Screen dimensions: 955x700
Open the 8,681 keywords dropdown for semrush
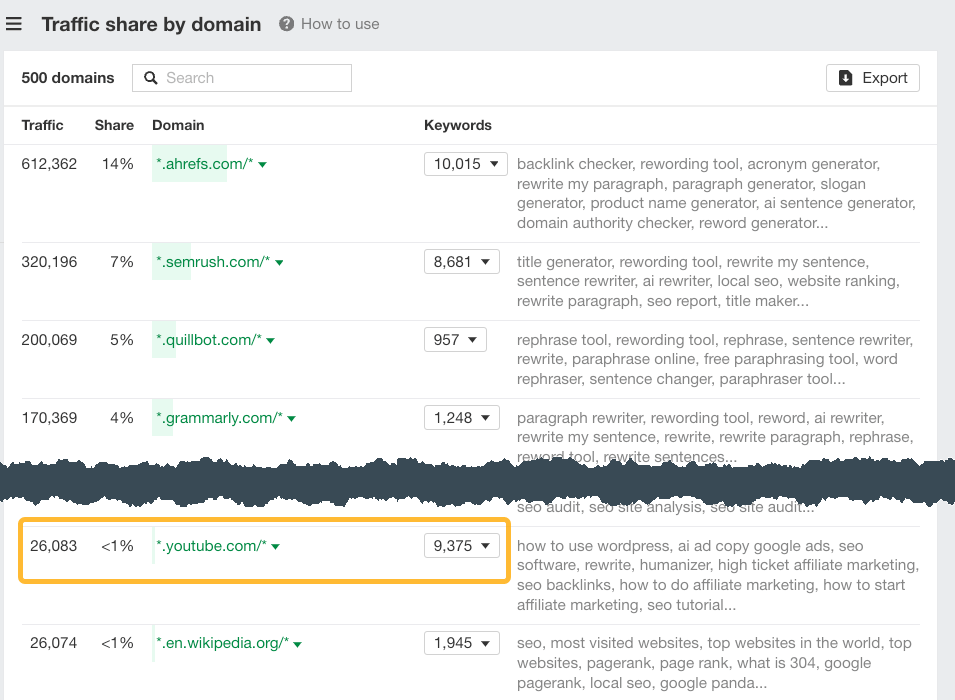[461, 261]
